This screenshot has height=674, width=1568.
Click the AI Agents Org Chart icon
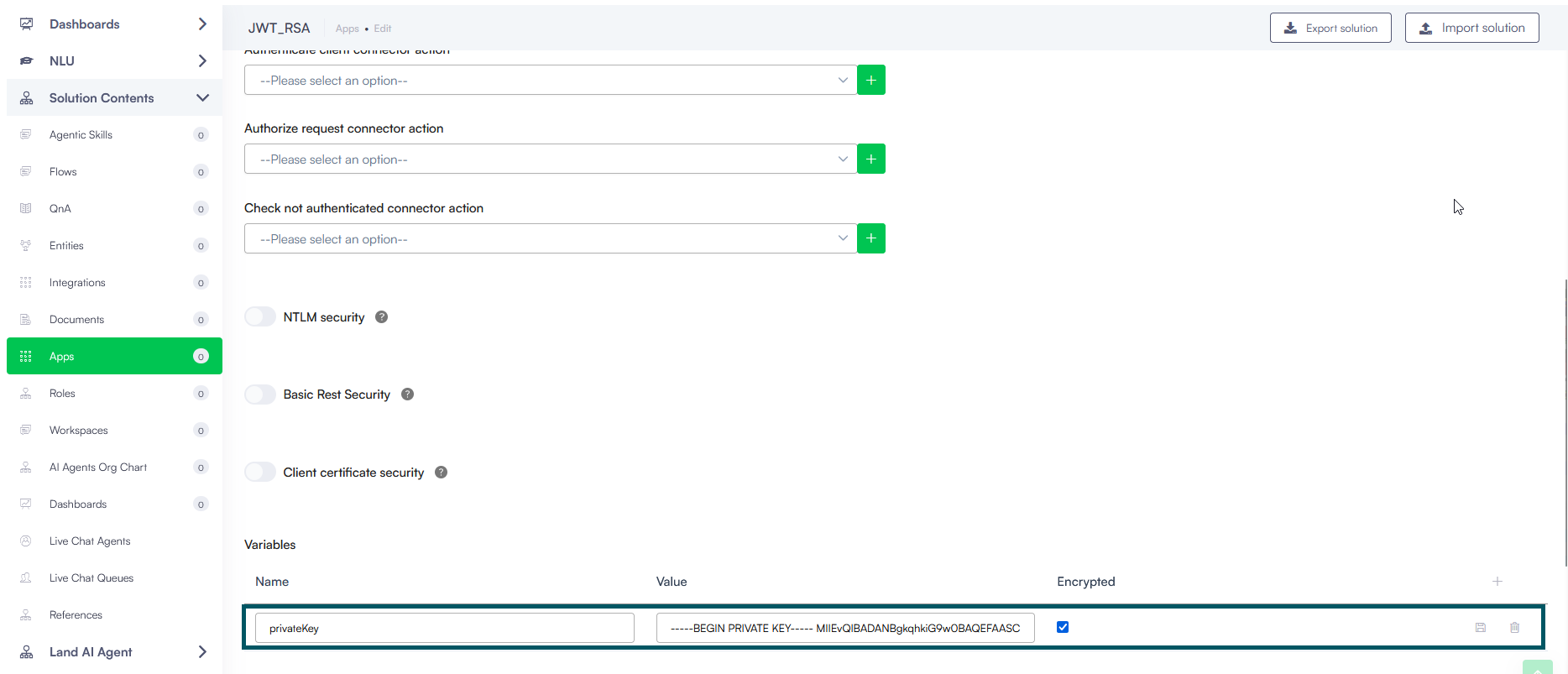click(x=26, y=467)
